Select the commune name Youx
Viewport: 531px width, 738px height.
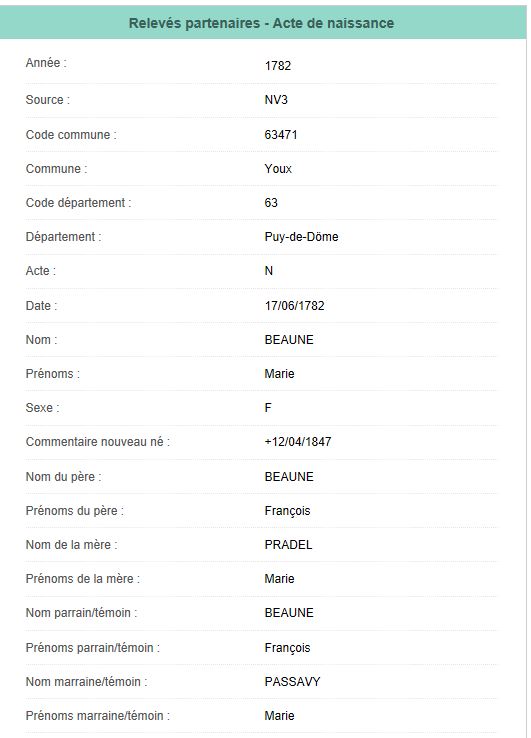coord(278,168)
